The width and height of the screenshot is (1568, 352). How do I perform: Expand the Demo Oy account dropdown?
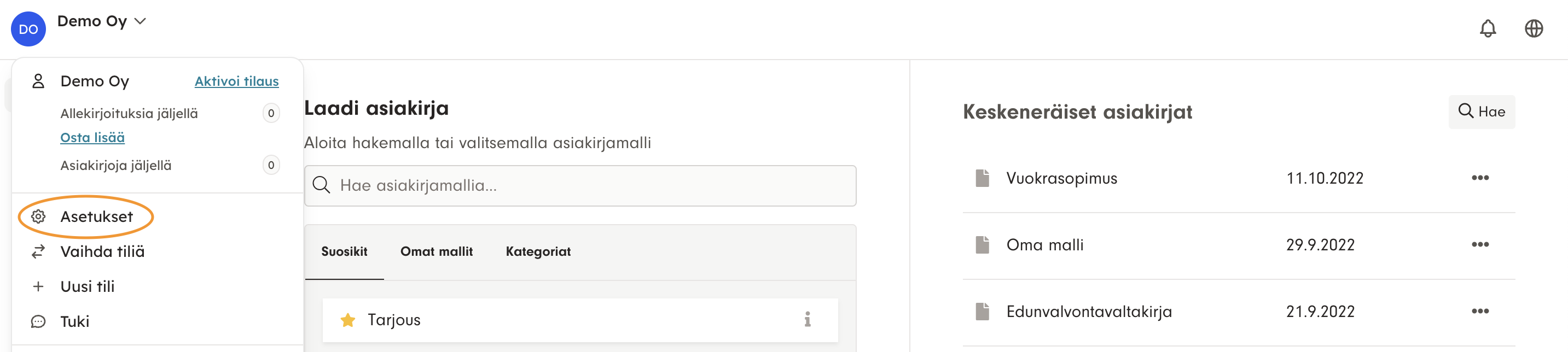[x=102, y=21]
